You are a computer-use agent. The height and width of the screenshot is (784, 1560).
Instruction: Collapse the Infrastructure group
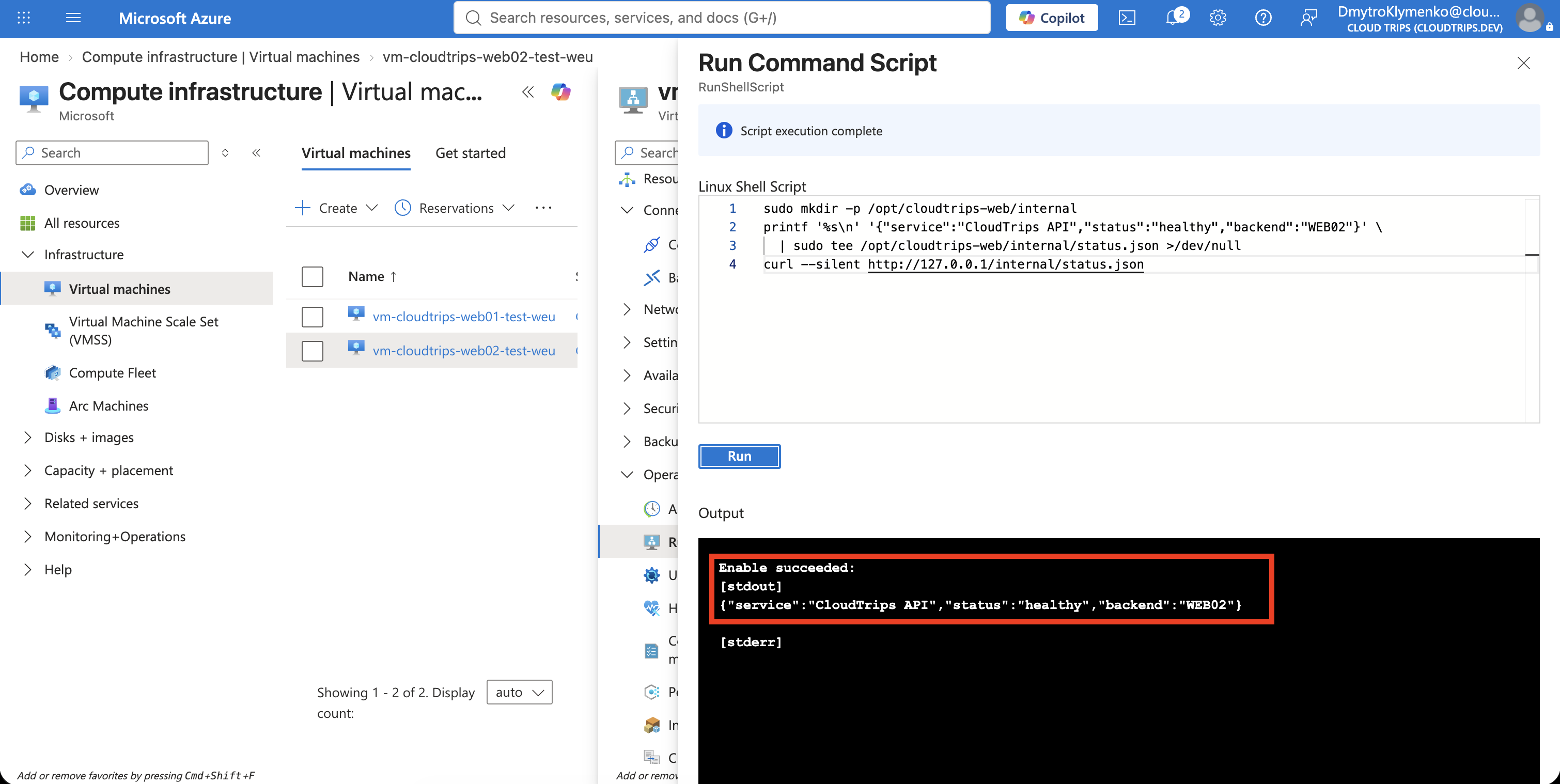28,254
